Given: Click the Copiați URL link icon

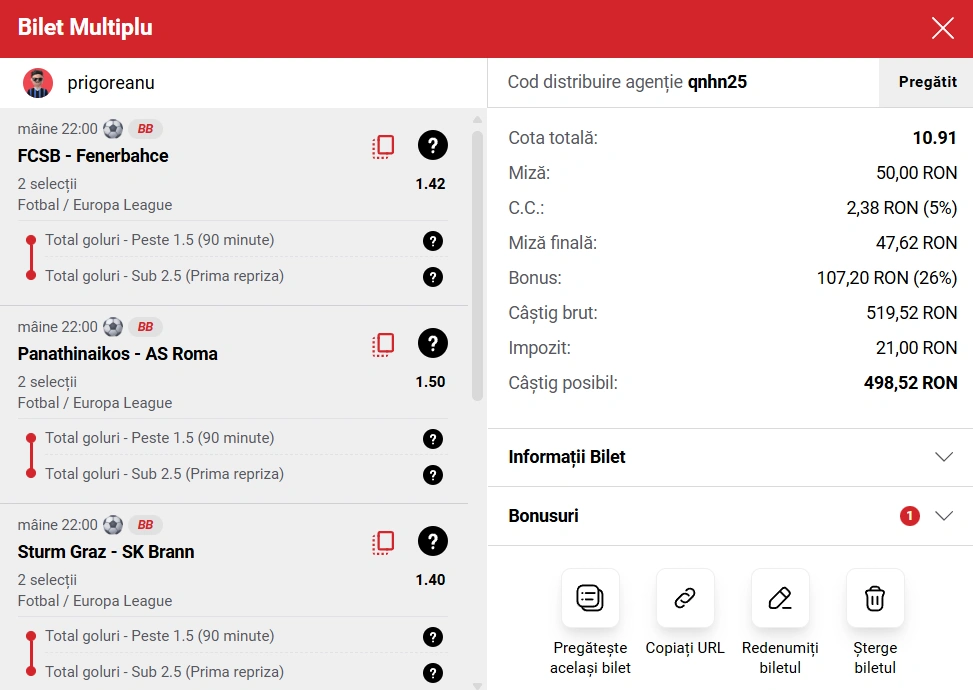Looking at the screenshot, I should click(685, 598).
